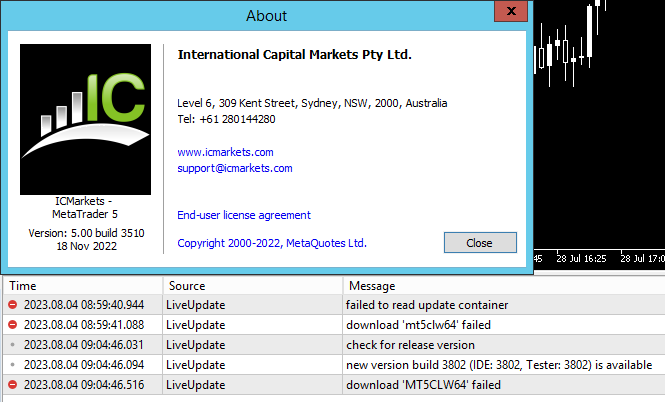
Task: Select the 'failed to read update container' message
Action: 427,305
